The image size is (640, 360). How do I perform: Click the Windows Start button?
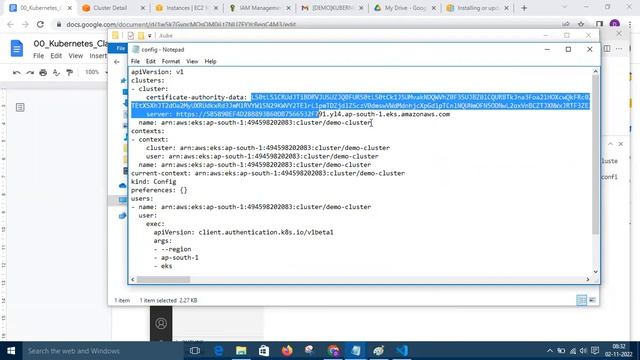tap(11, 351)
